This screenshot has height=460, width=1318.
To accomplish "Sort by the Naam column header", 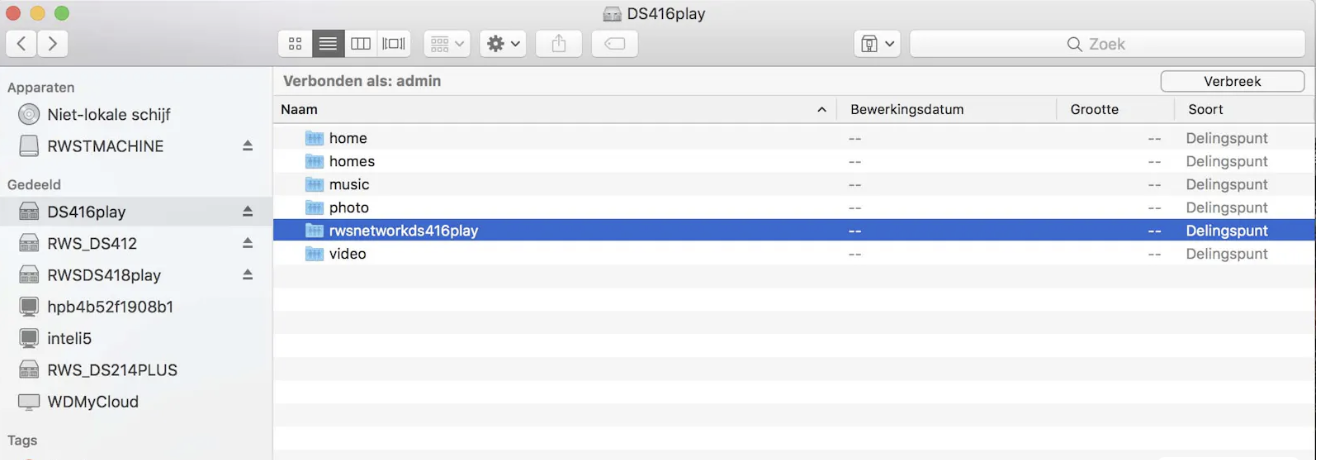I will click(x=550, y=109).
